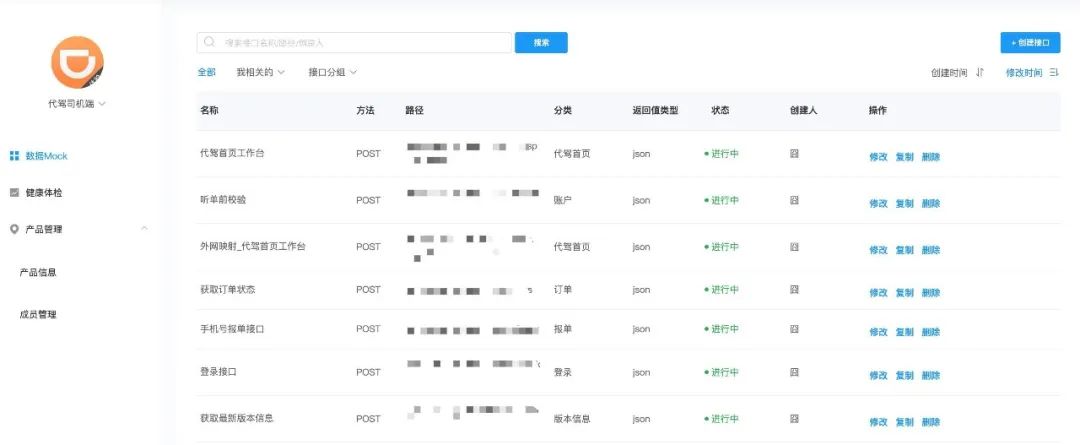The height and width of the screenshot is (445, 1080).
Task: Focus the interface search input field
Action: click(x=354, y=43)
